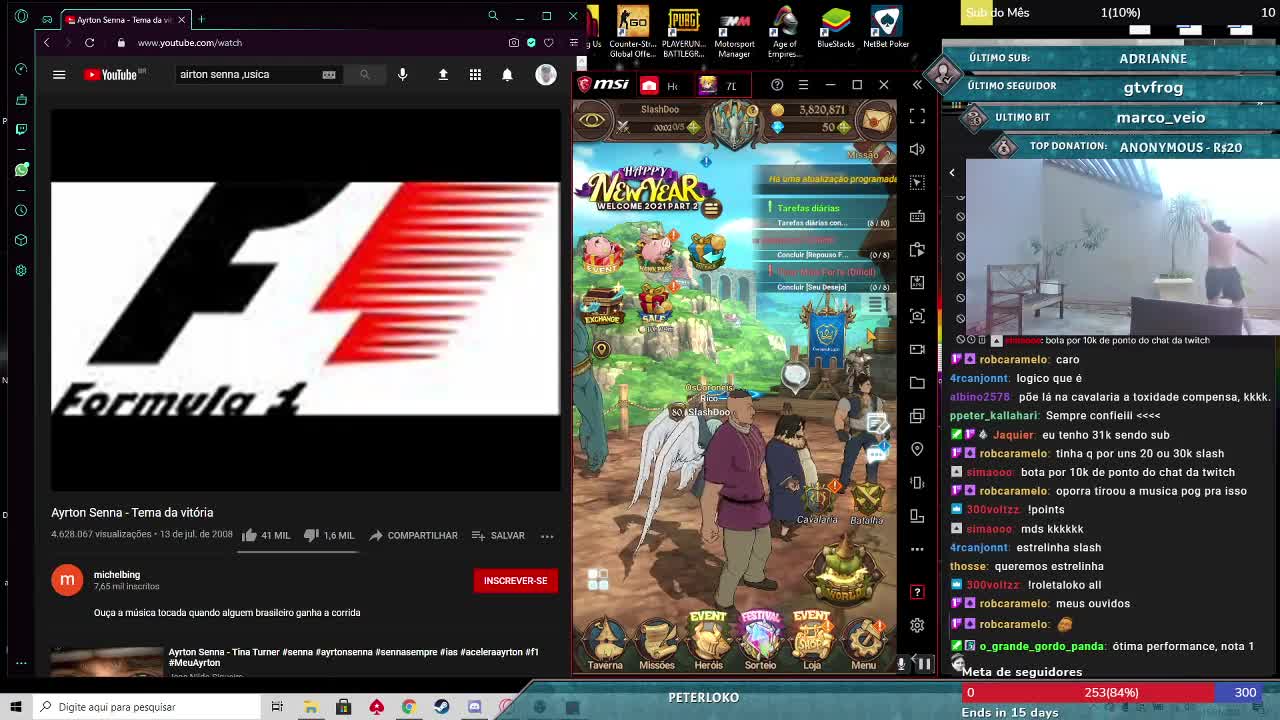This screenshot has height=720, width=1280.
Task: Take a snapshot with Opera camera icon
Action: [514, 42]
